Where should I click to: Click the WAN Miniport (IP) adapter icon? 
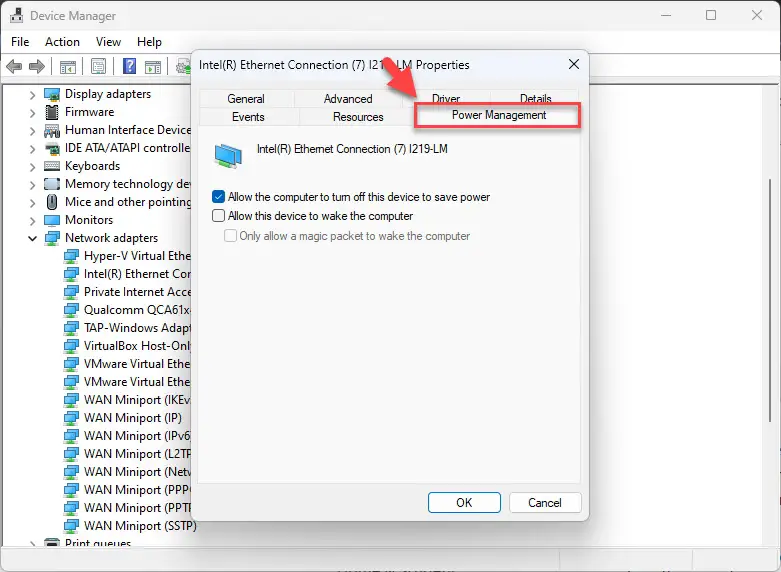coord(71,418)
